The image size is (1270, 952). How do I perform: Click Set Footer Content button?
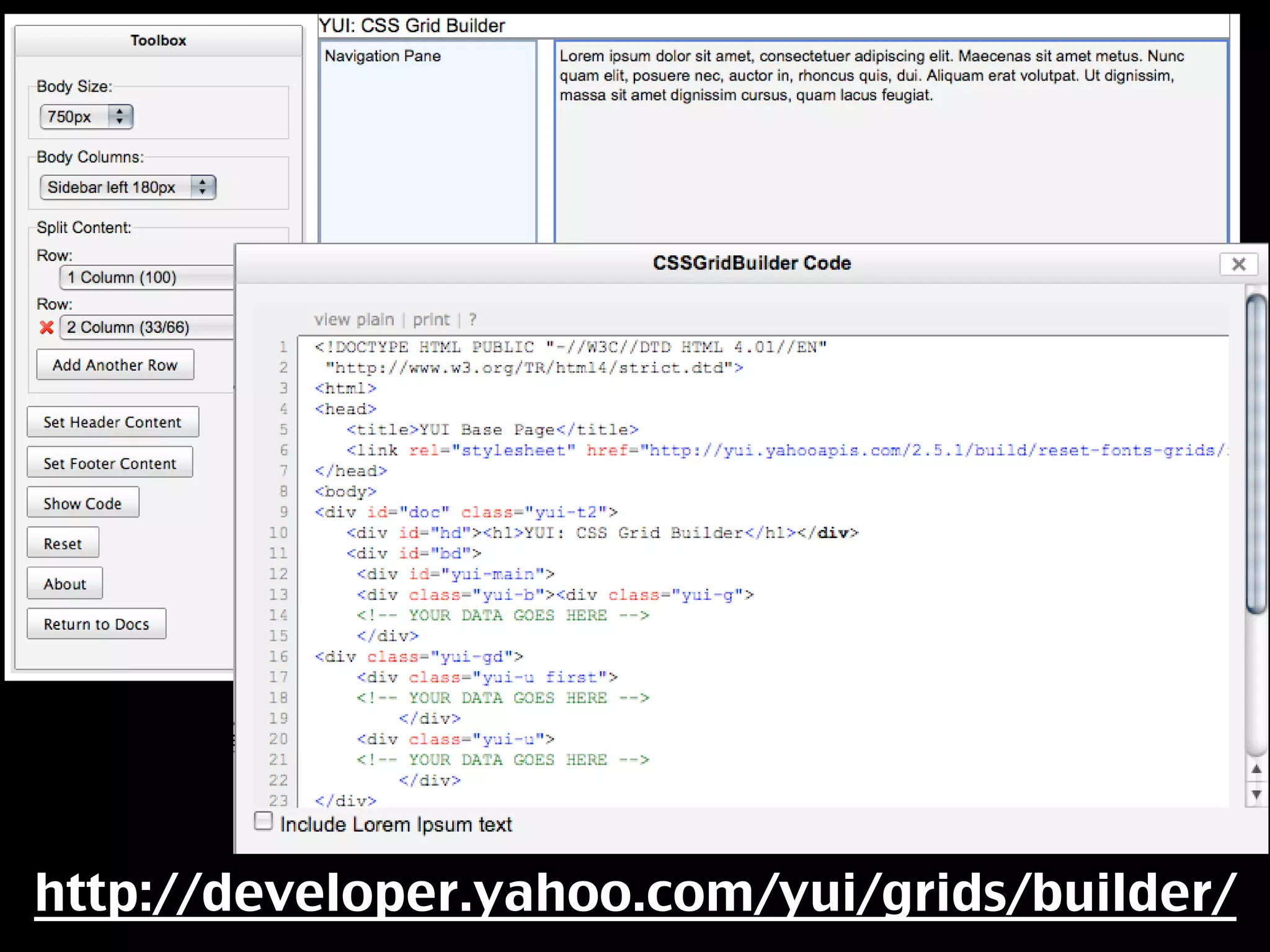pyautogui.click(x=110, y=463)
